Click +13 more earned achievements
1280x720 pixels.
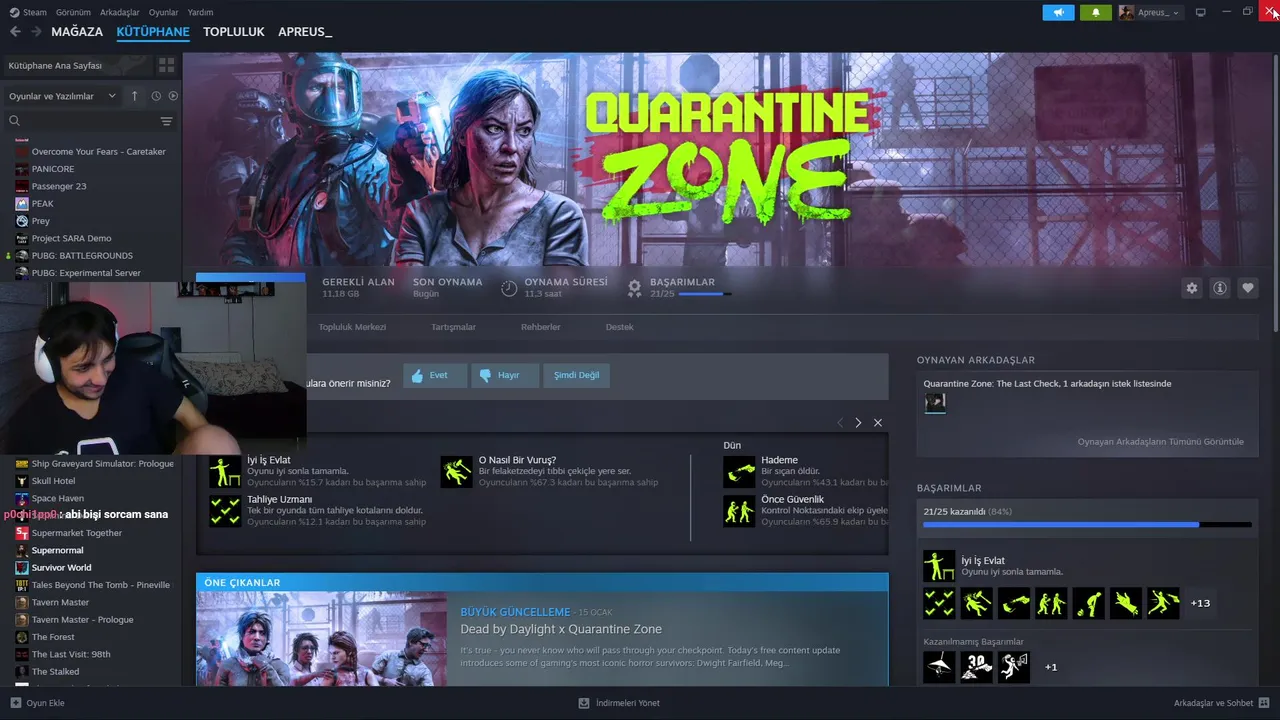pyautogui.click(x=1201, y=603)
